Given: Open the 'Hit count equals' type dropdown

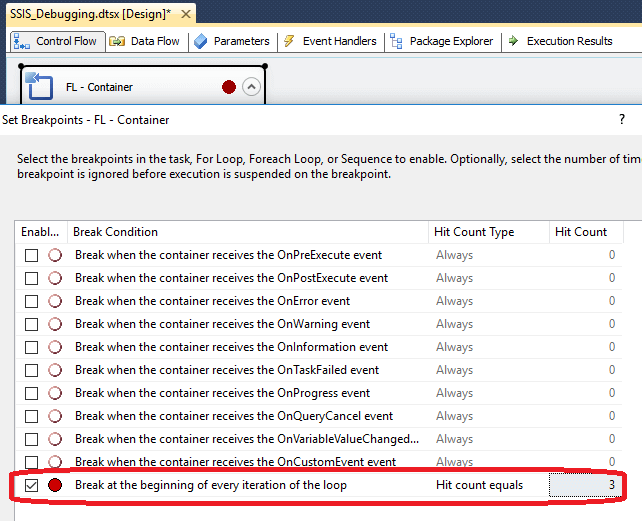Looking at the screenshot, I should pyautogui.click(x=490, y=485).
